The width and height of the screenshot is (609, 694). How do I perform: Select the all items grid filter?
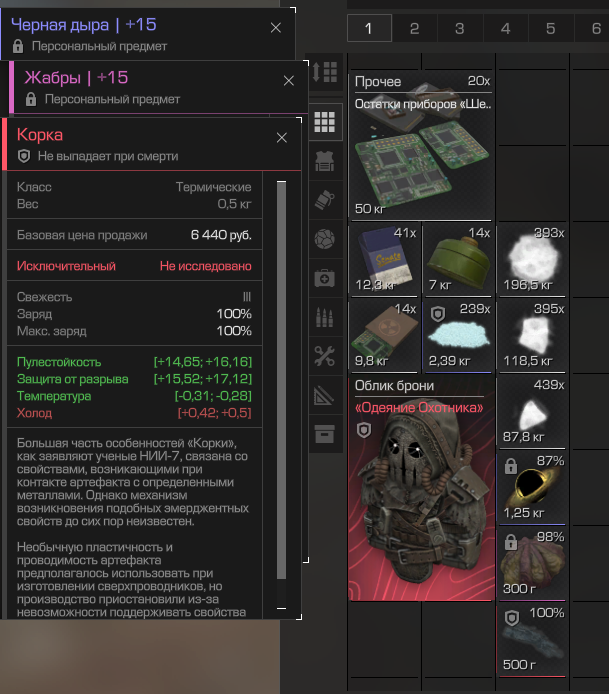tap(324, 123)
